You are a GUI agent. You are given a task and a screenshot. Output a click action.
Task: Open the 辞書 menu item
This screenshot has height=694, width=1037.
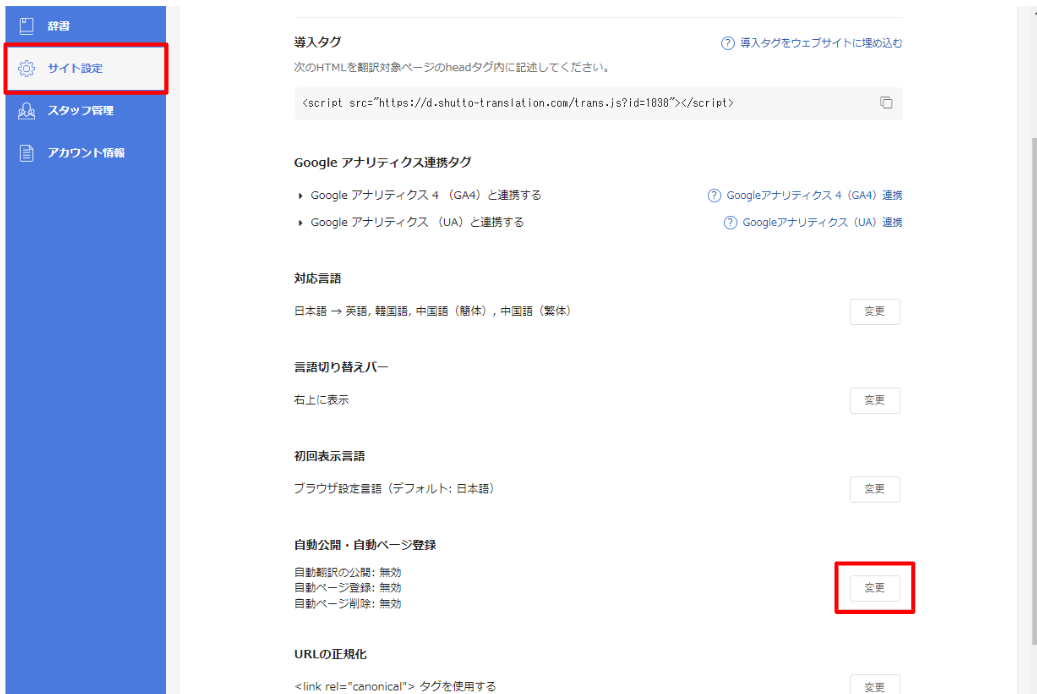tap(86, 26)
